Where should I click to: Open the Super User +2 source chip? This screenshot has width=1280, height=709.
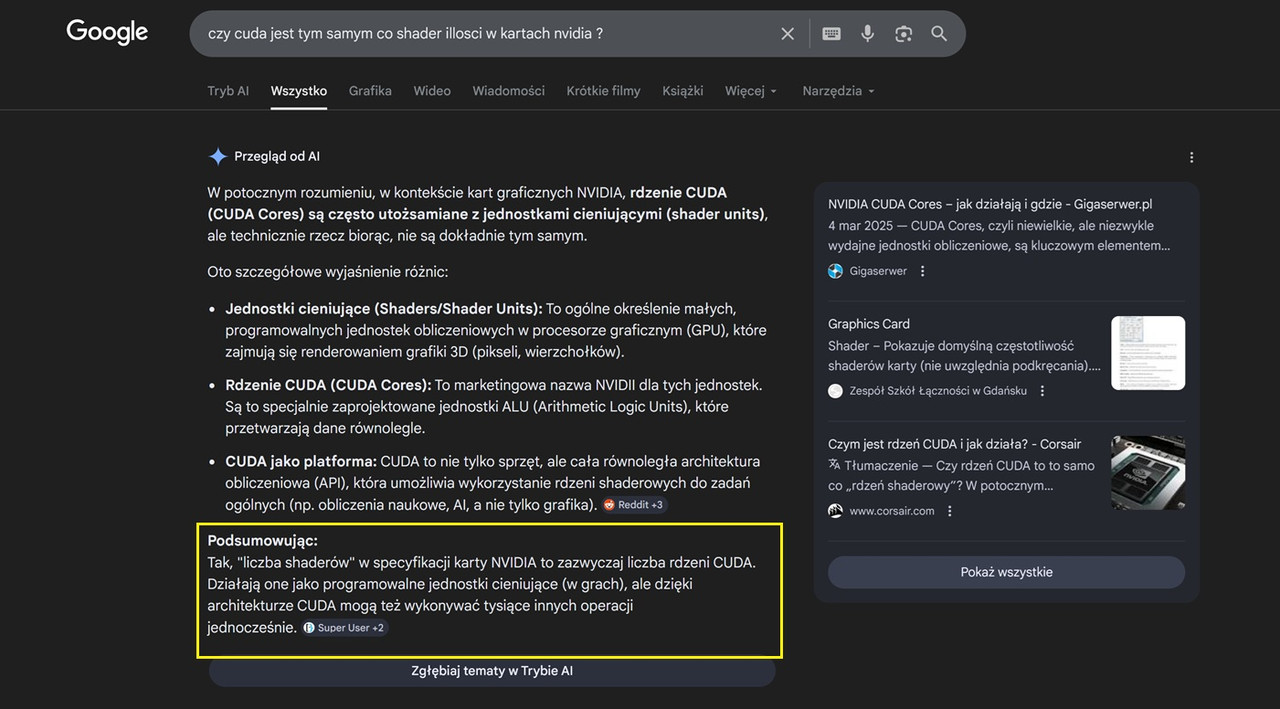coord(344,628)
